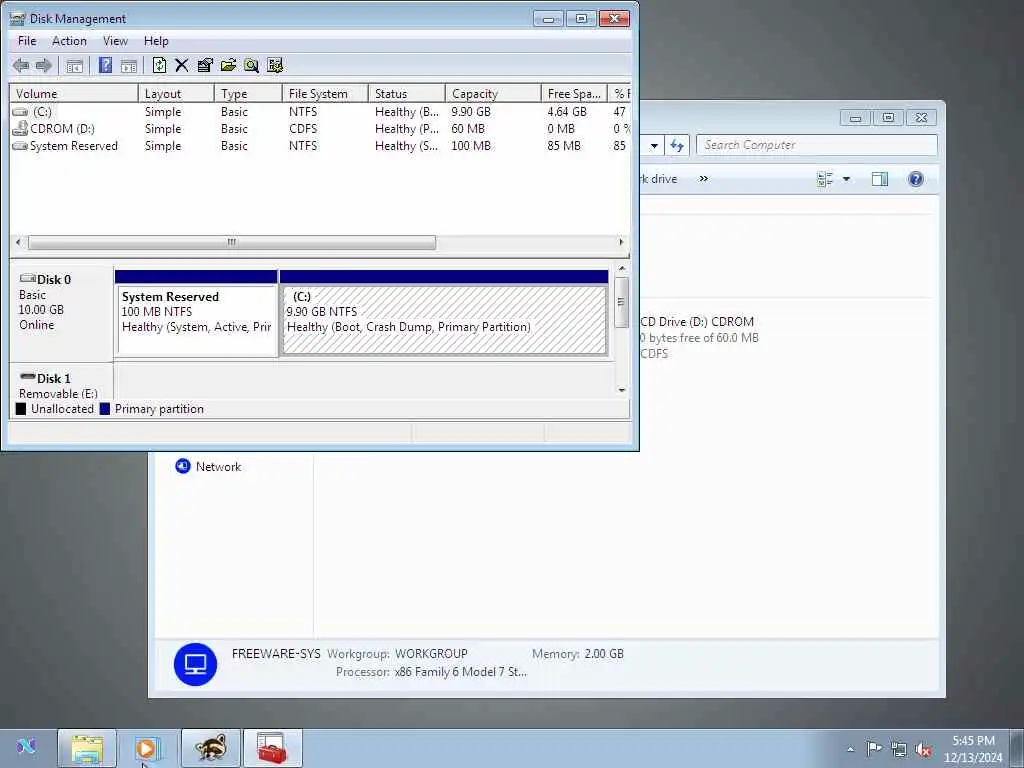The width and height of the screenshot is (1024, 768).
Task: Click the Action Center flag tray icon
Action: tap(874, 748)
